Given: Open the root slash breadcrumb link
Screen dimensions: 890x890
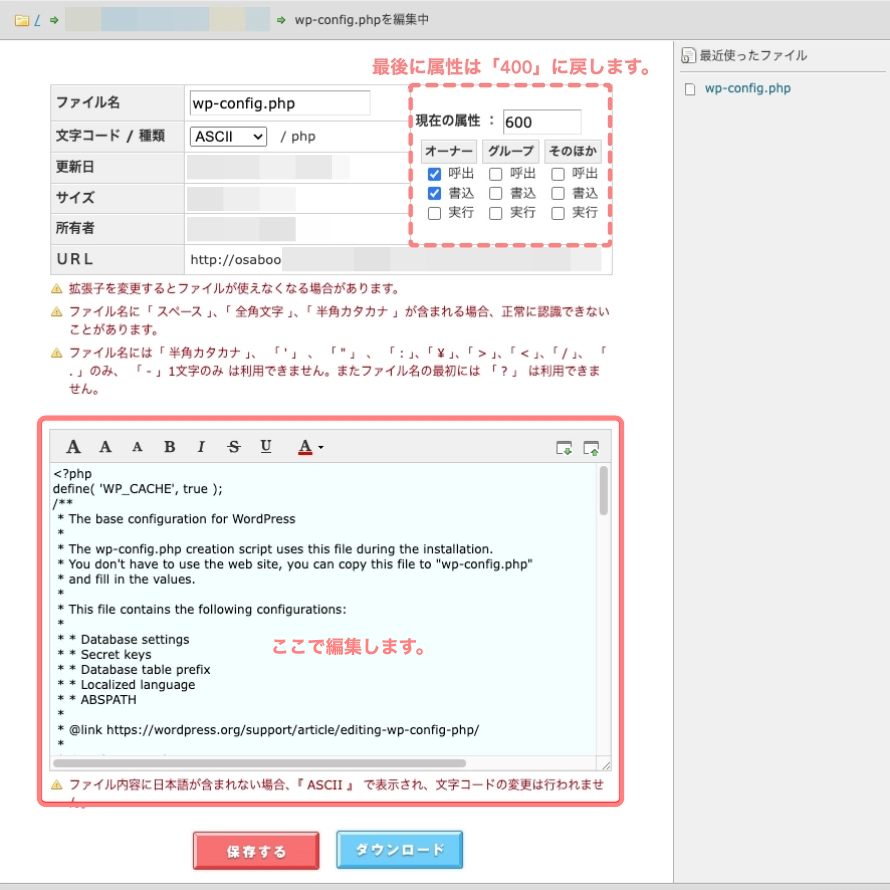Looking at the screenshot, I should [x=37, y=20].
